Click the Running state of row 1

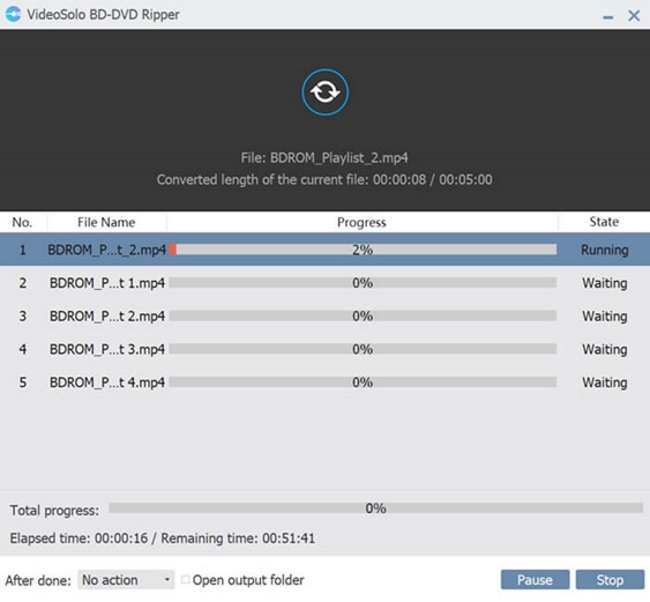click(604, 250)
